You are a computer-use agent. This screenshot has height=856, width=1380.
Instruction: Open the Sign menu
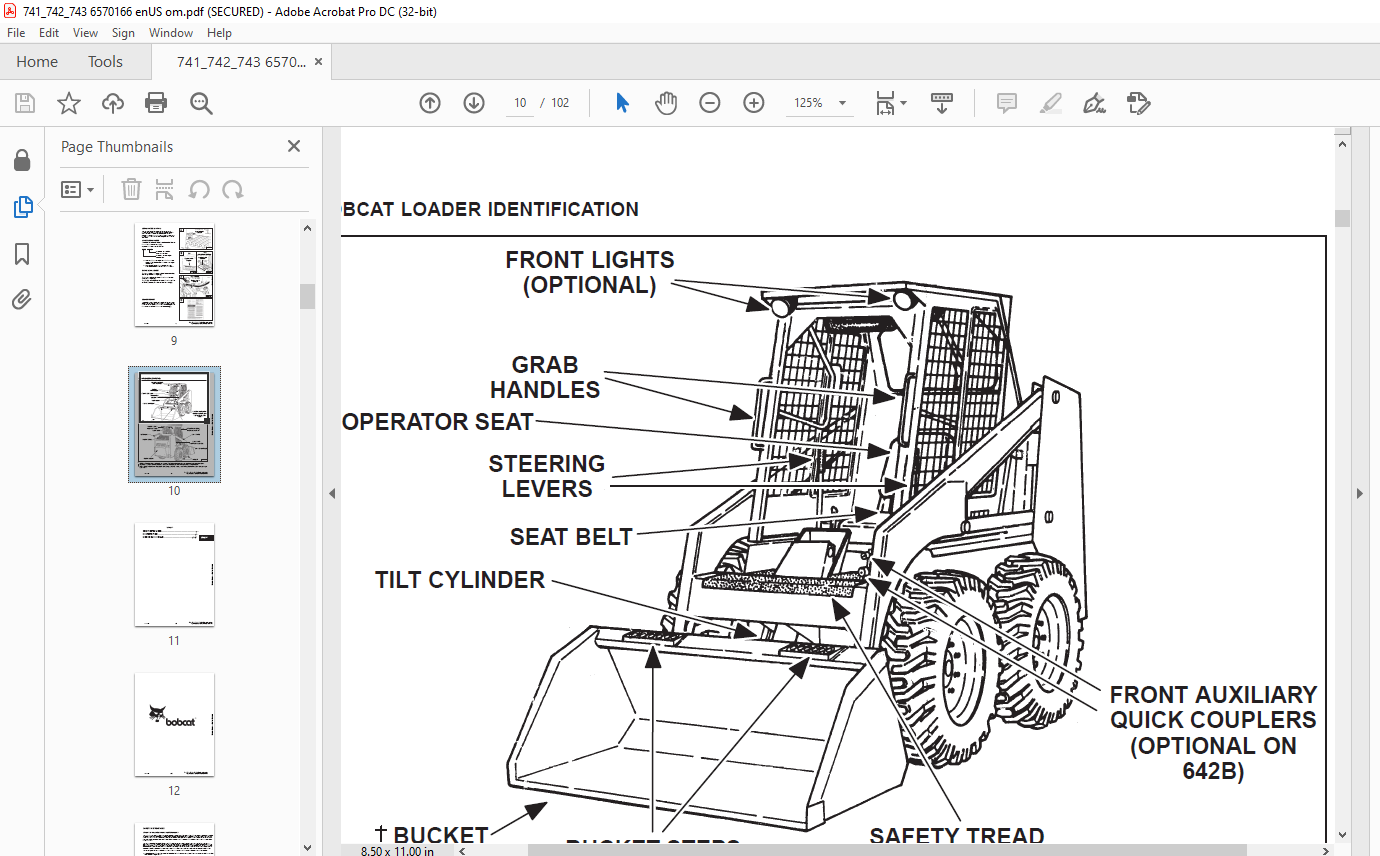coord(123,33)
